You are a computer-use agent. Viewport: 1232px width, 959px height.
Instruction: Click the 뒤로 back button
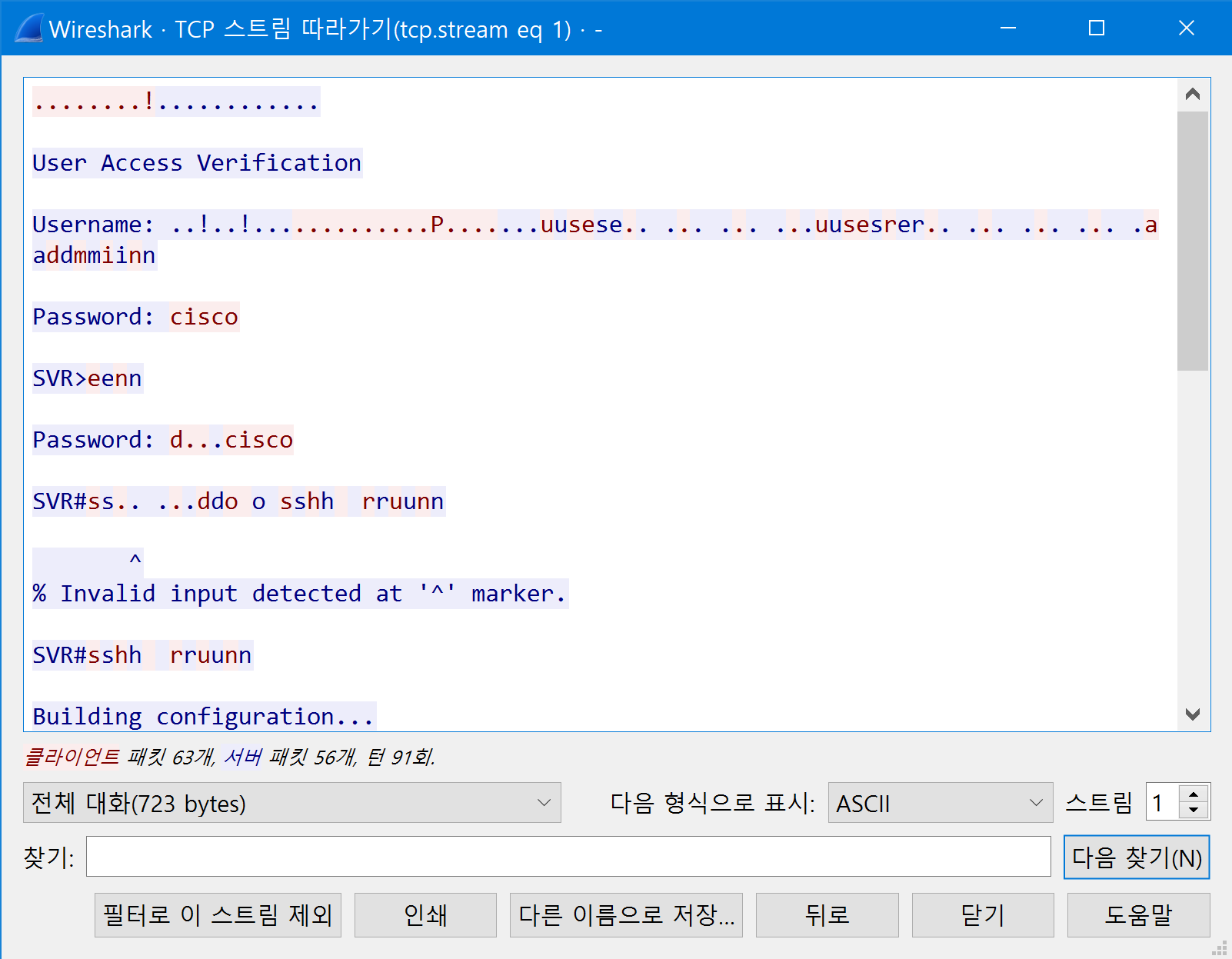point(827,915)
